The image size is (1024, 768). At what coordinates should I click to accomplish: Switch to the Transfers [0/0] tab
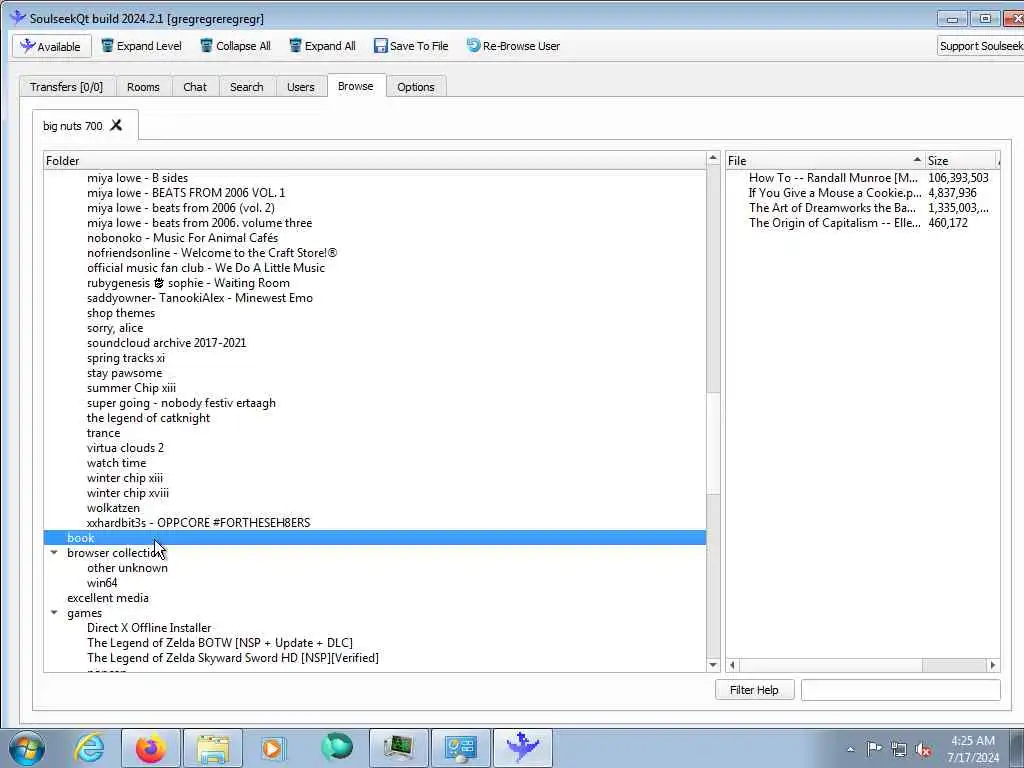click(x=67, y=87)
